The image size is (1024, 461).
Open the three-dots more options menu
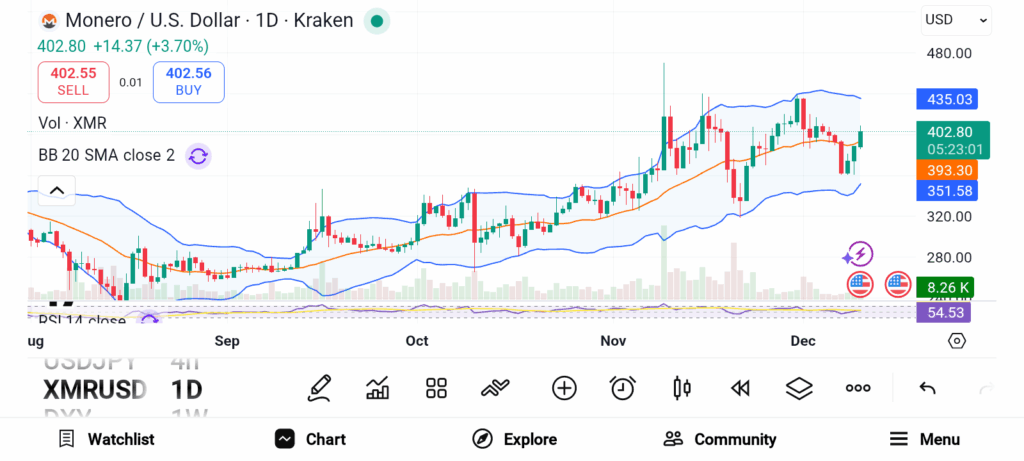tap(858, 388)
